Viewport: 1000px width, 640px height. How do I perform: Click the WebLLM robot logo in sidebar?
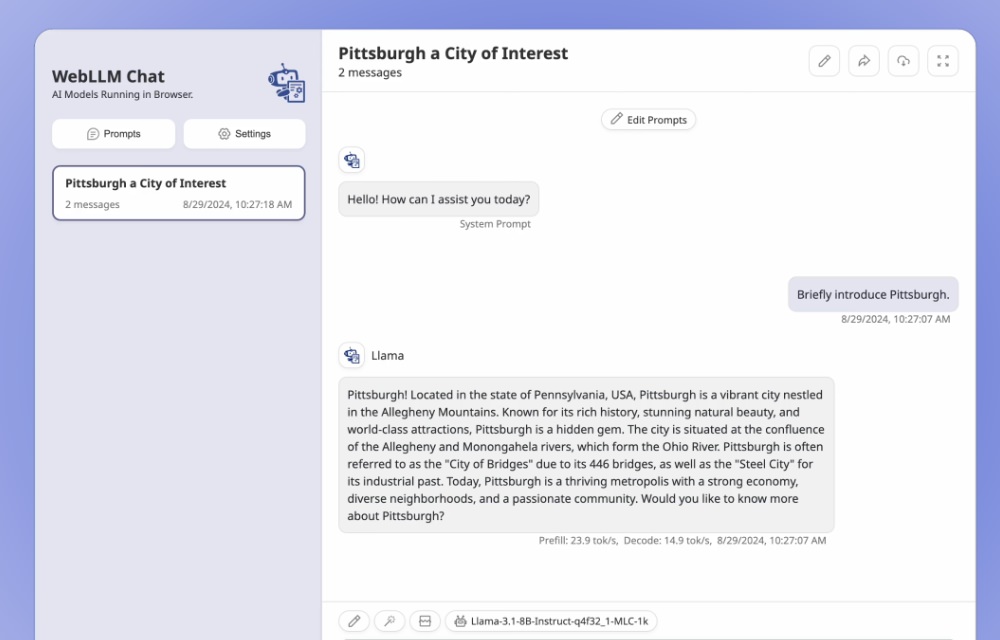(286, 84)
